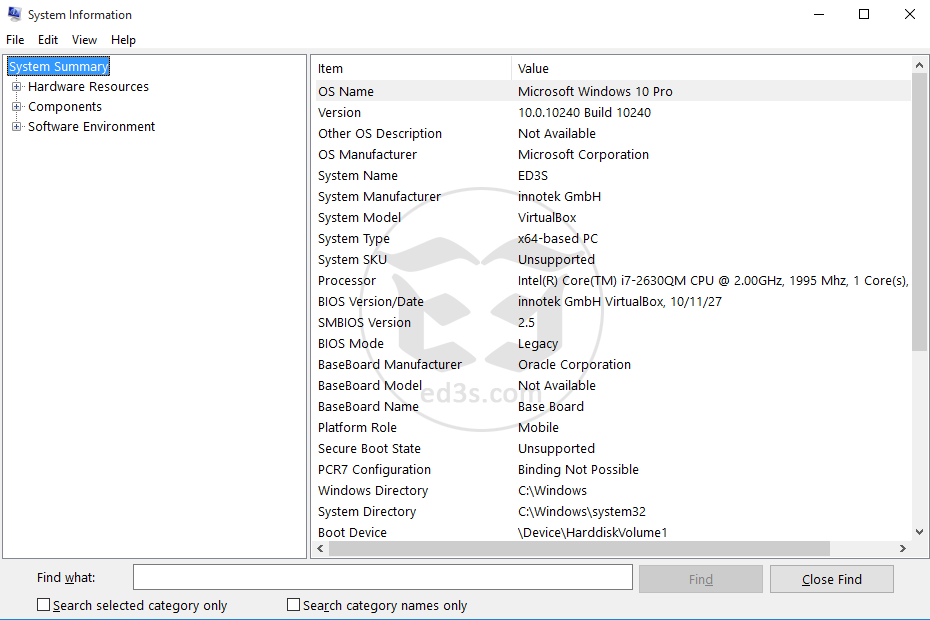Select System Summary in the tree
Viewport: 930px width, 620px height.
pyautogui.click(x=58, y=67)
